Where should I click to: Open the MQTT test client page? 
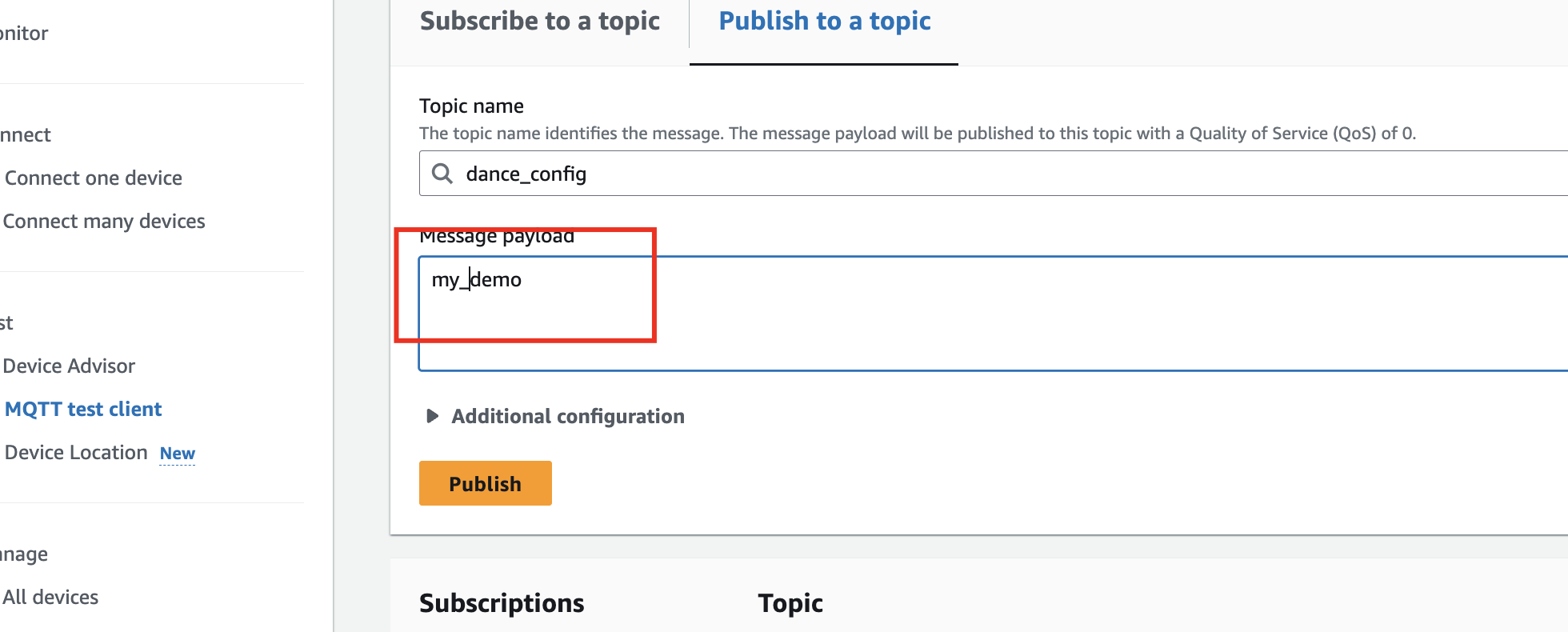[83, 409]
